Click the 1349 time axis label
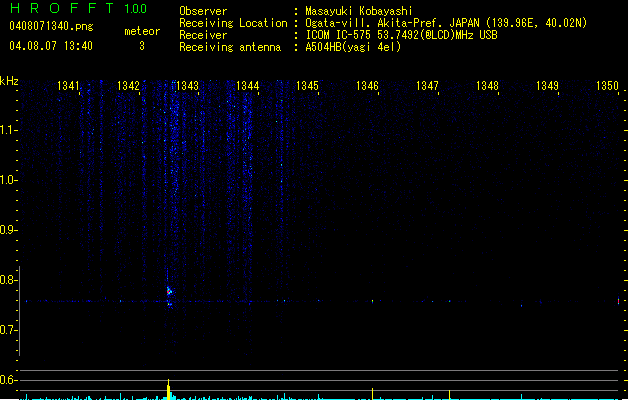 547,86
